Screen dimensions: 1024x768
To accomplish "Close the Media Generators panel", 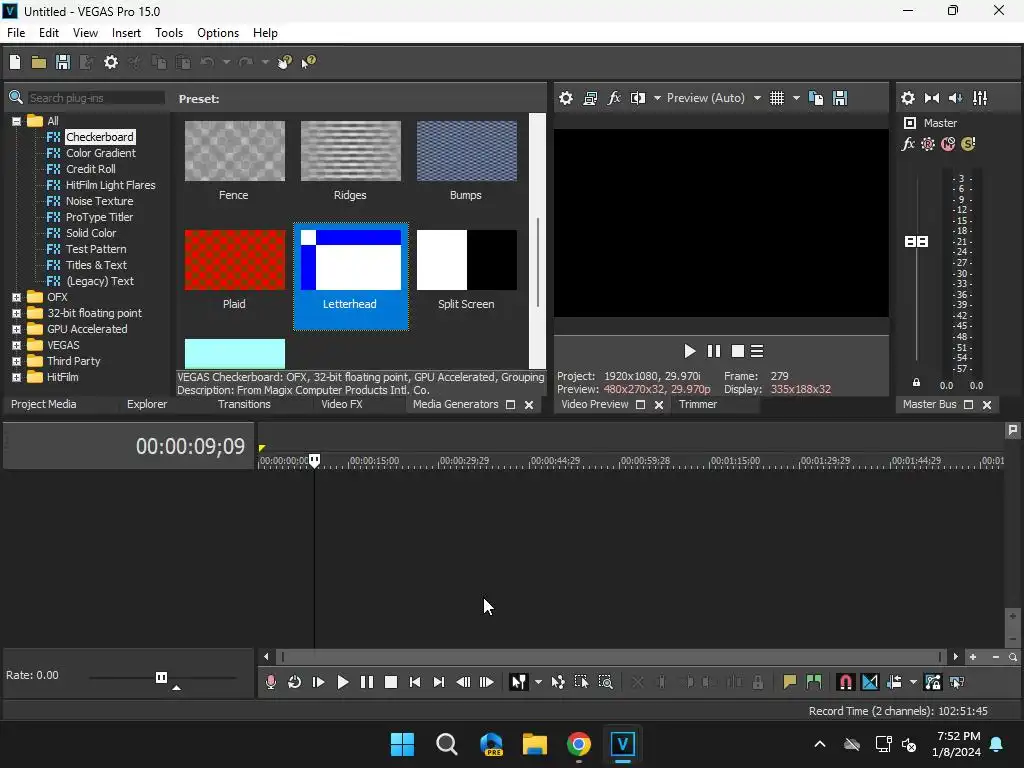I will tap(529, 405).
